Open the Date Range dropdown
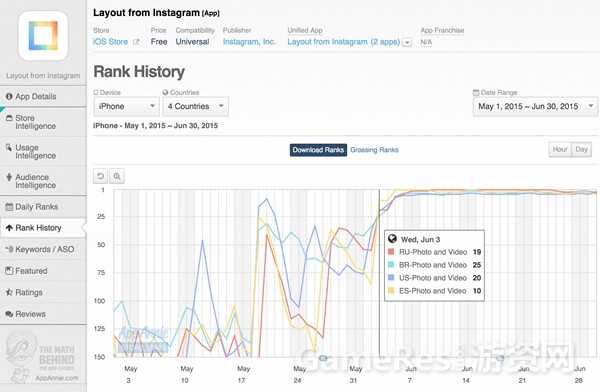Screen dimensions: 600x392 tap(535, 106)
